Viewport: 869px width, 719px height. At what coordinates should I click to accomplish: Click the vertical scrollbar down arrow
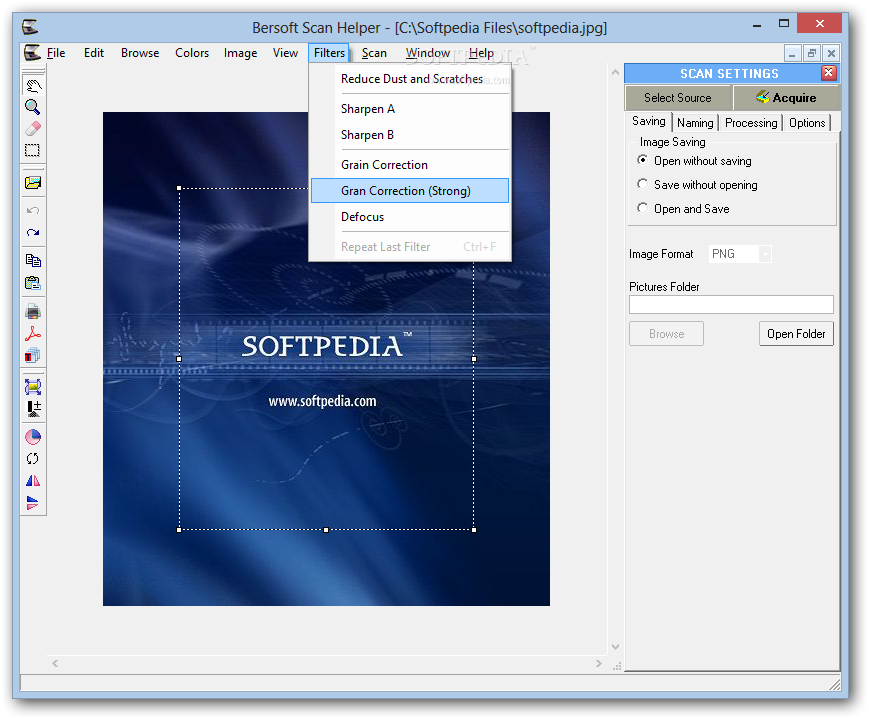coord(615,647)
